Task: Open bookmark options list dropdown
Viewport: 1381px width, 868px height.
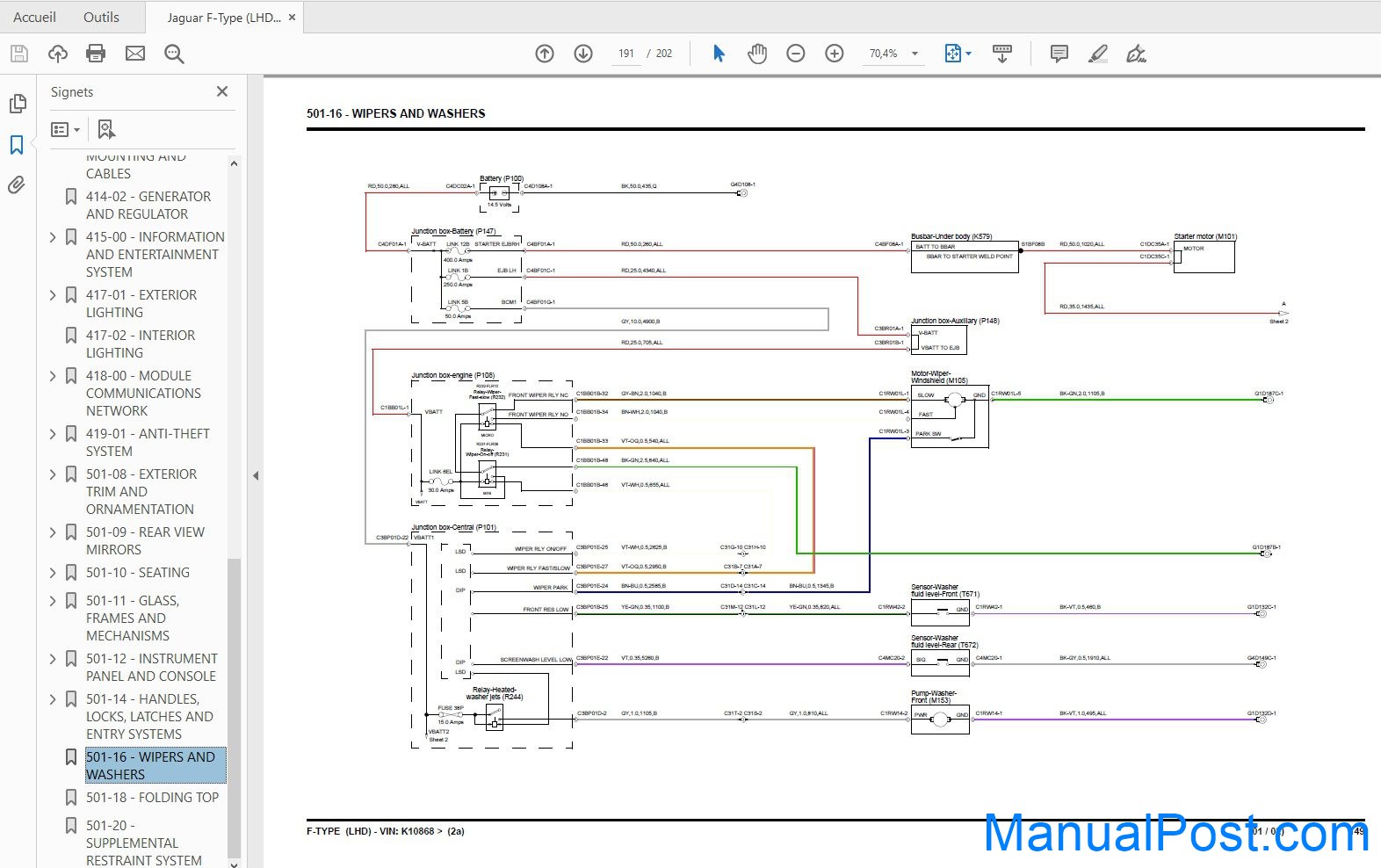Action: (x=66, y=130)
